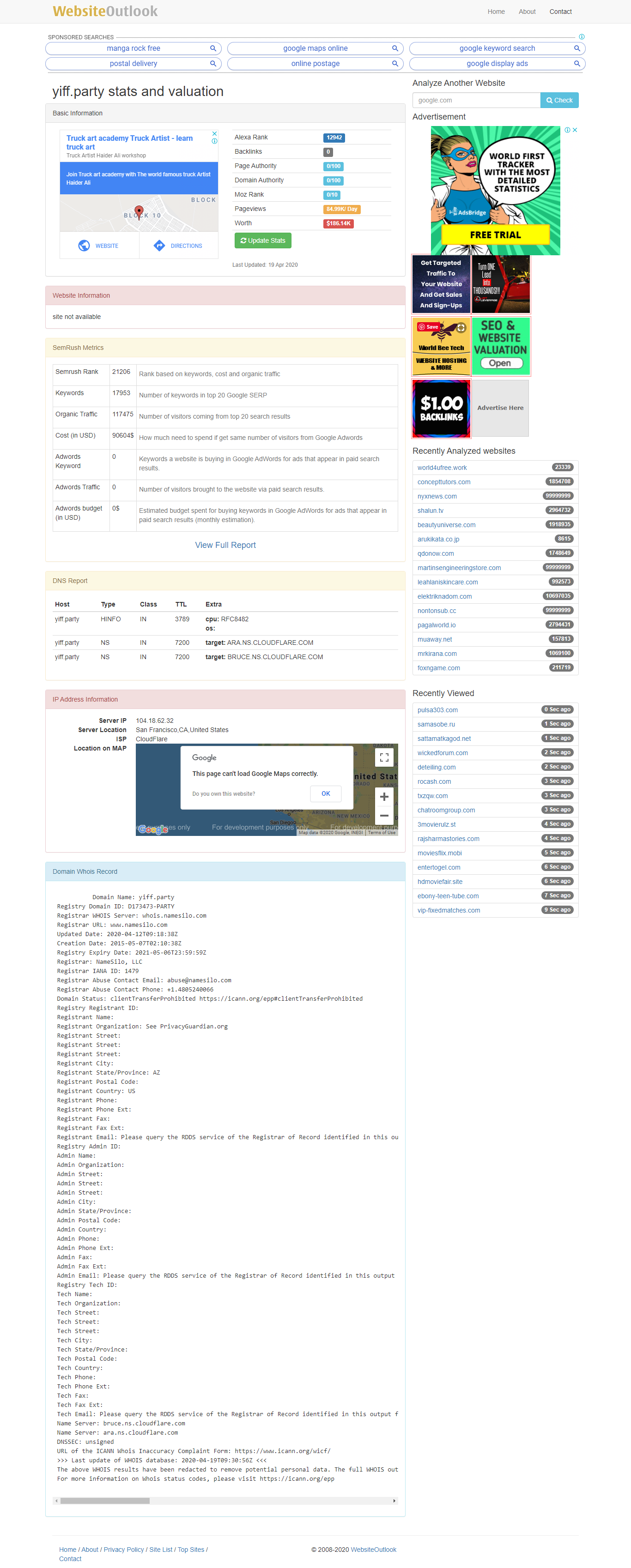The width and height of the screenshot is (631, 1568).
Task: Open concepttutors.com analysis
Action: 443,481
